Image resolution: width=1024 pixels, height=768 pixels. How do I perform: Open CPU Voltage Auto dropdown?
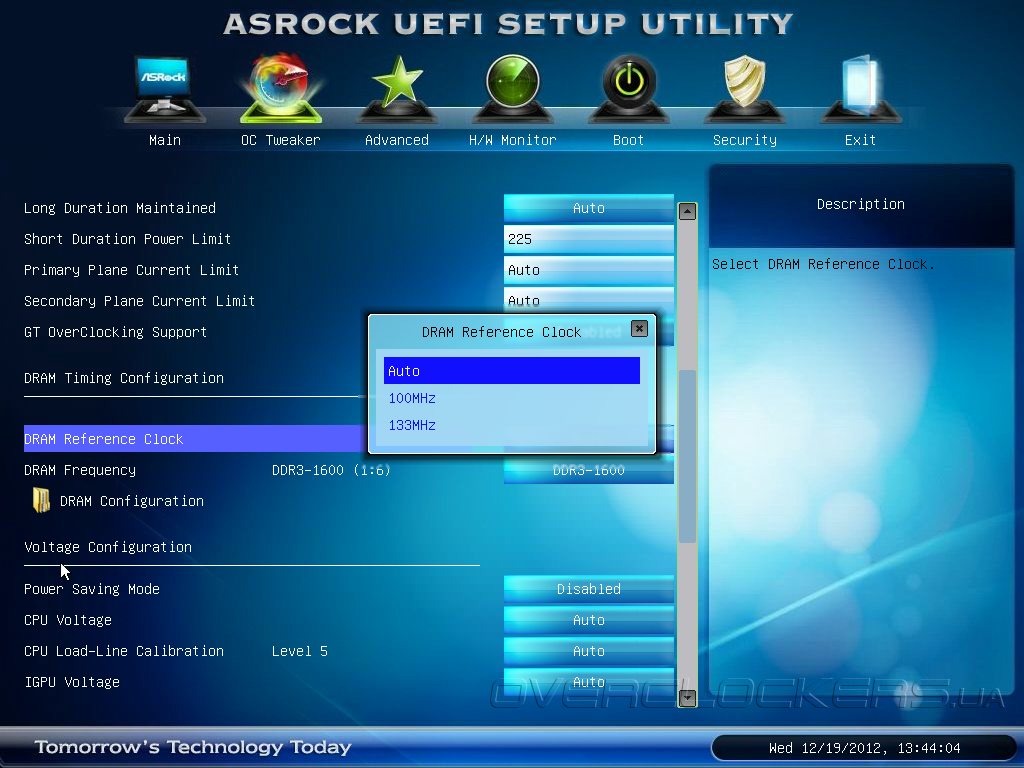tap(588, 620)
